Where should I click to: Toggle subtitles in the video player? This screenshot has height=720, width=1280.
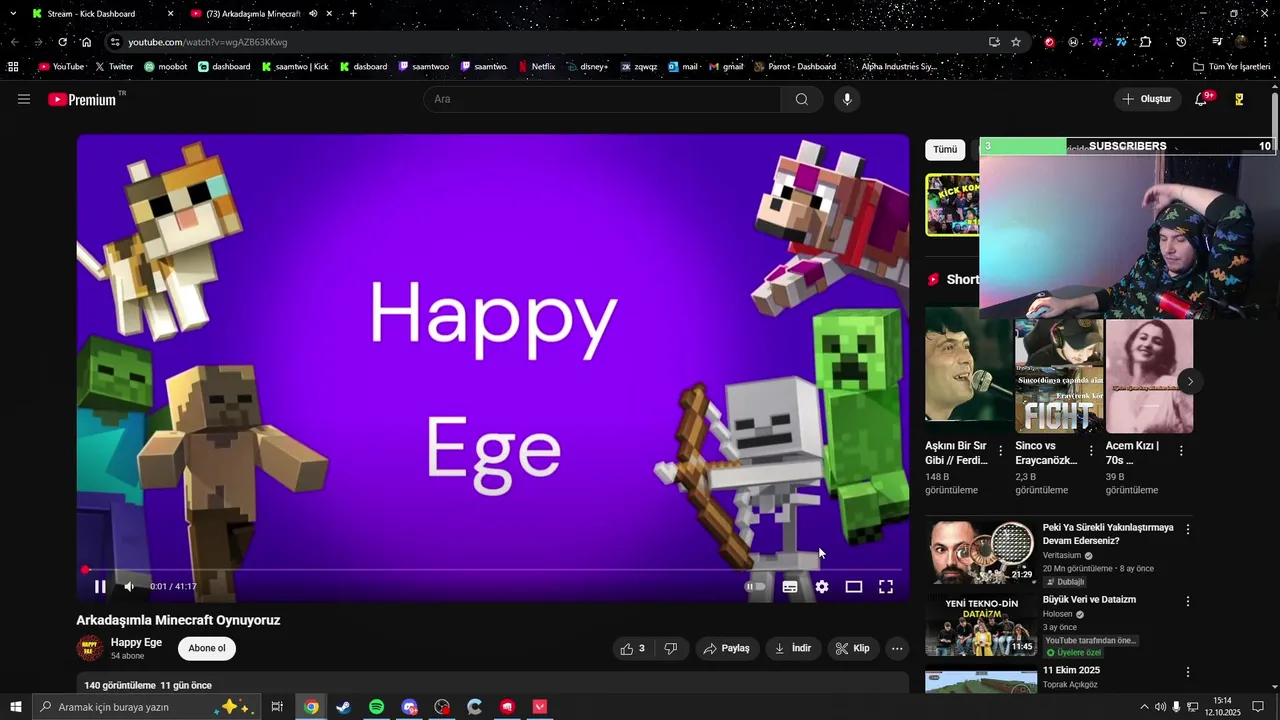[x=790, y=587]
